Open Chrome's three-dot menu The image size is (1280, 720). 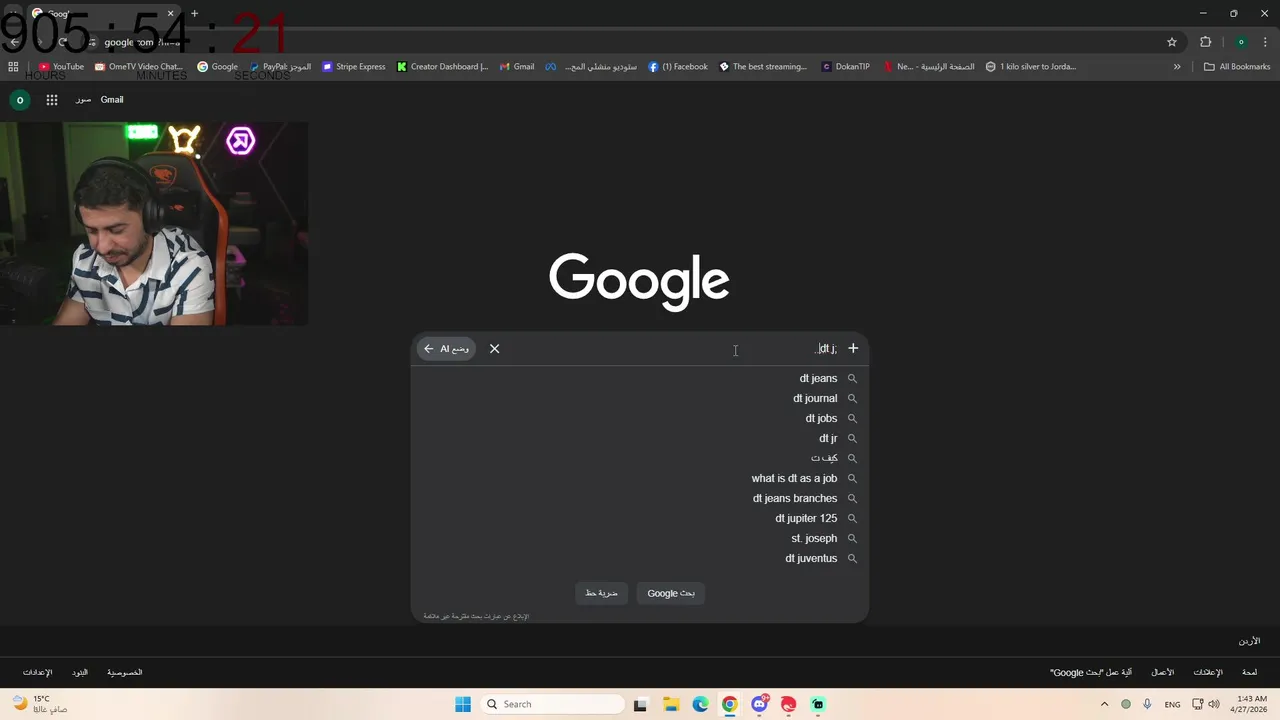(1265, 42)
